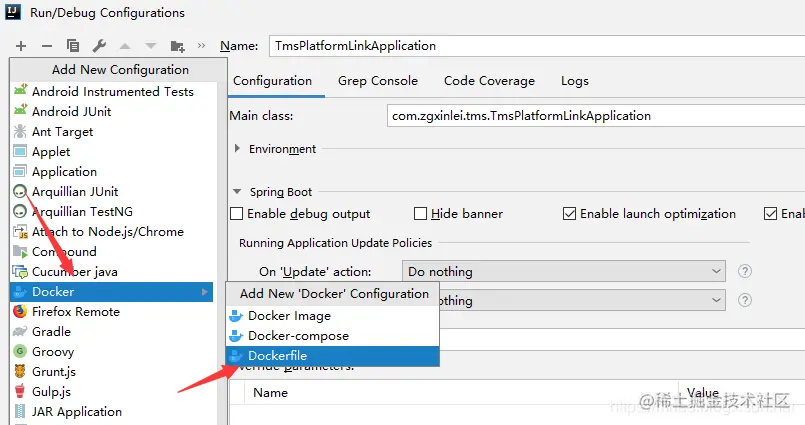The width and height of the screenshot is (805, 425).
Task: Click the 'Add New Configuration' popup title
Action: (120, 69)
